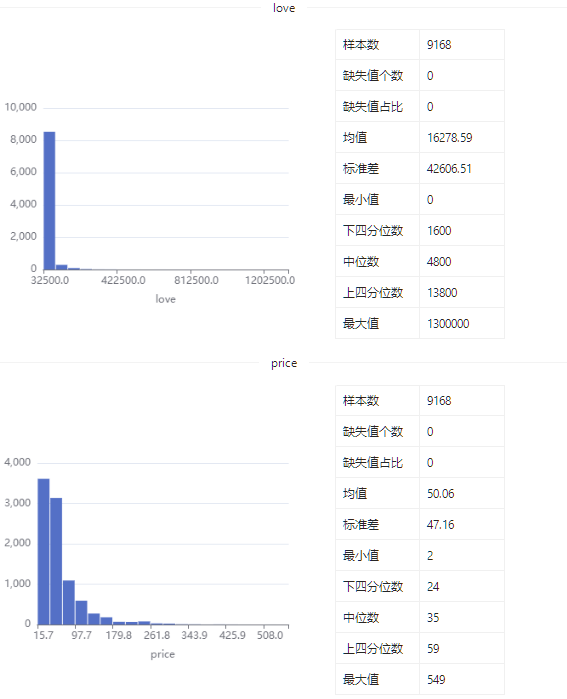The image size is (567, 699).
Task: Select the 'love' section title
Action: coord(284,8)
